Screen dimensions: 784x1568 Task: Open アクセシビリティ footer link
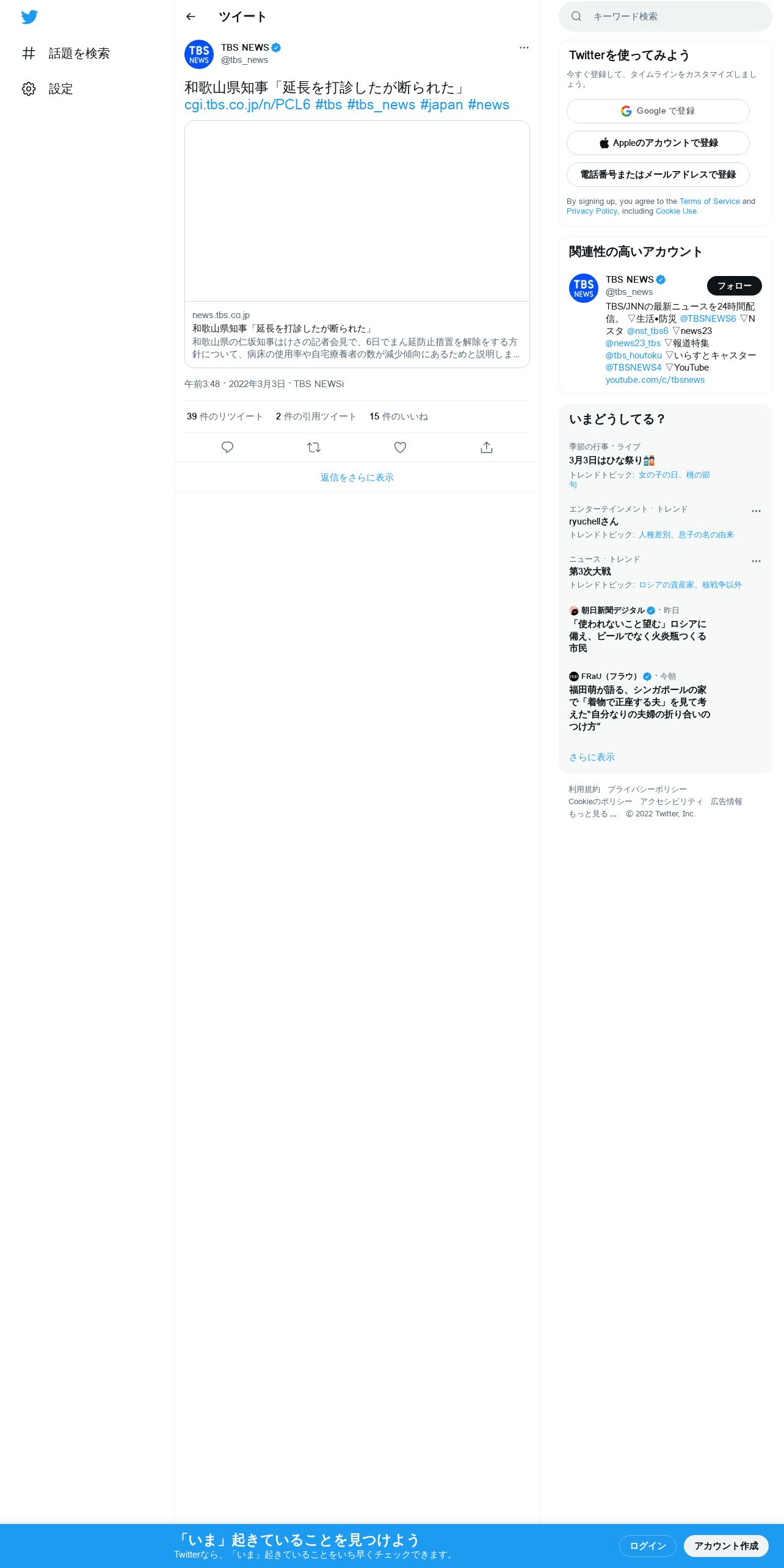pyautogui.click(x=672, y=802)
